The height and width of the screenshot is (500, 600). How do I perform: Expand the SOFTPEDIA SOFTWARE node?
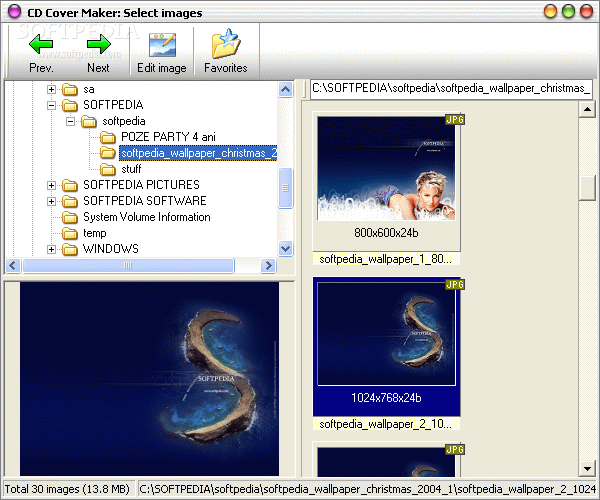(51, 201)
